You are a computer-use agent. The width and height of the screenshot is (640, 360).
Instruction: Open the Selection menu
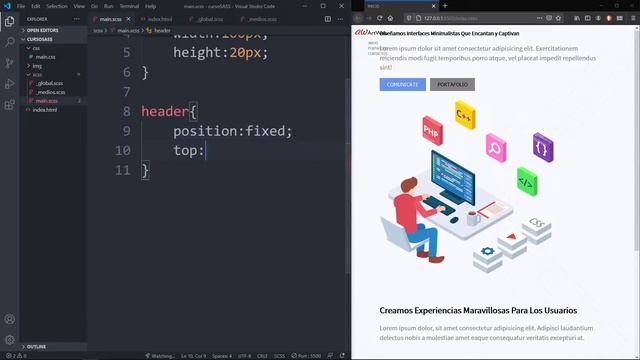pyautogui.click(x=57, y=6)
